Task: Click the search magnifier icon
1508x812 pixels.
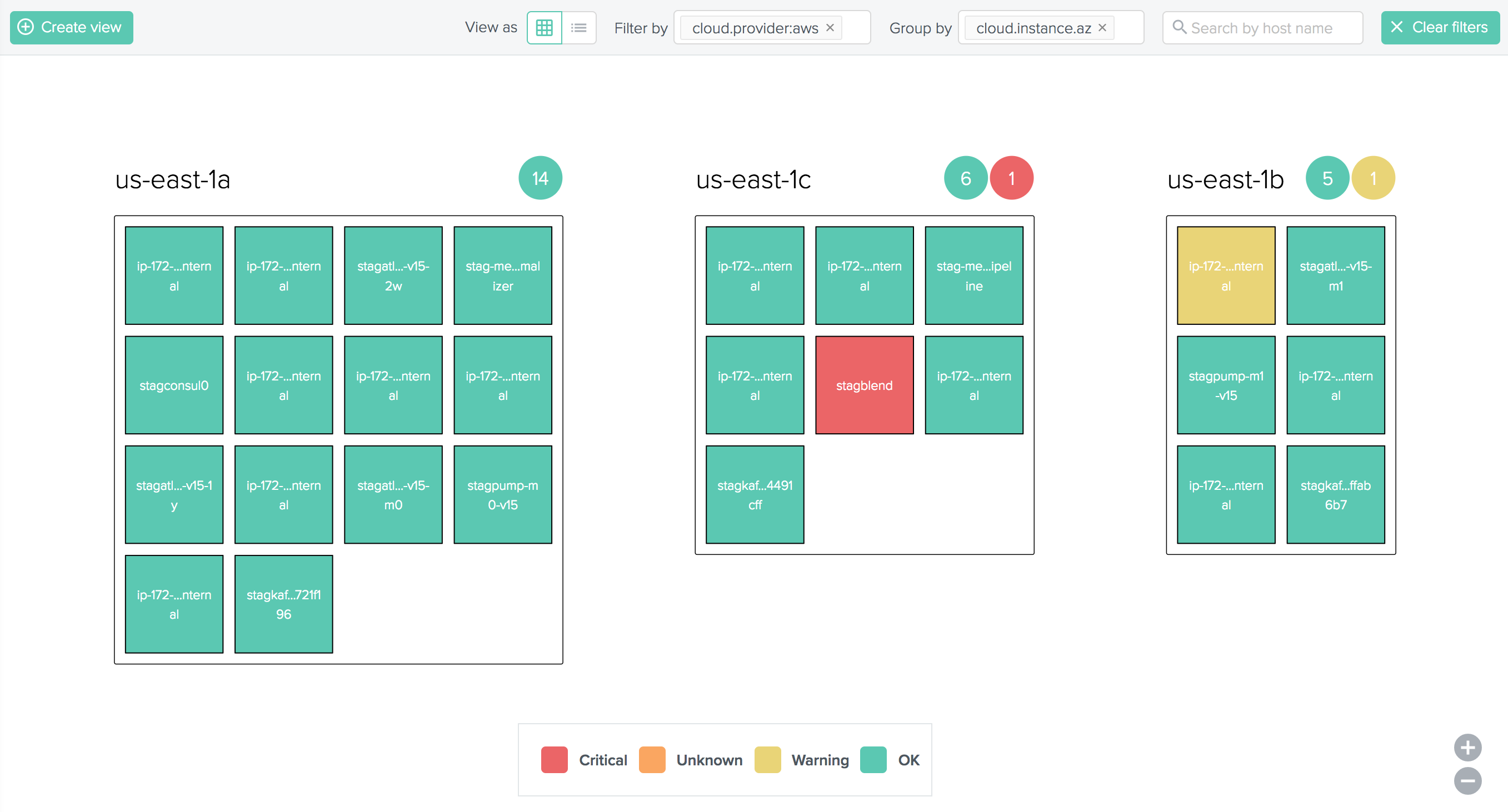Action: [1180, 27]
